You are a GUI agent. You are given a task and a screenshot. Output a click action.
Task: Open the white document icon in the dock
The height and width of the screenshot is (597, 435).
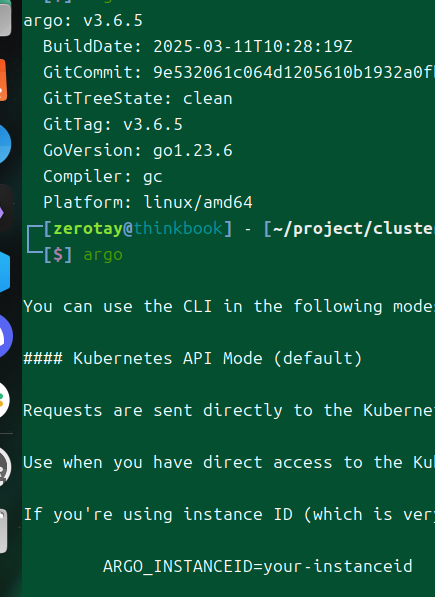coord(3,531)
